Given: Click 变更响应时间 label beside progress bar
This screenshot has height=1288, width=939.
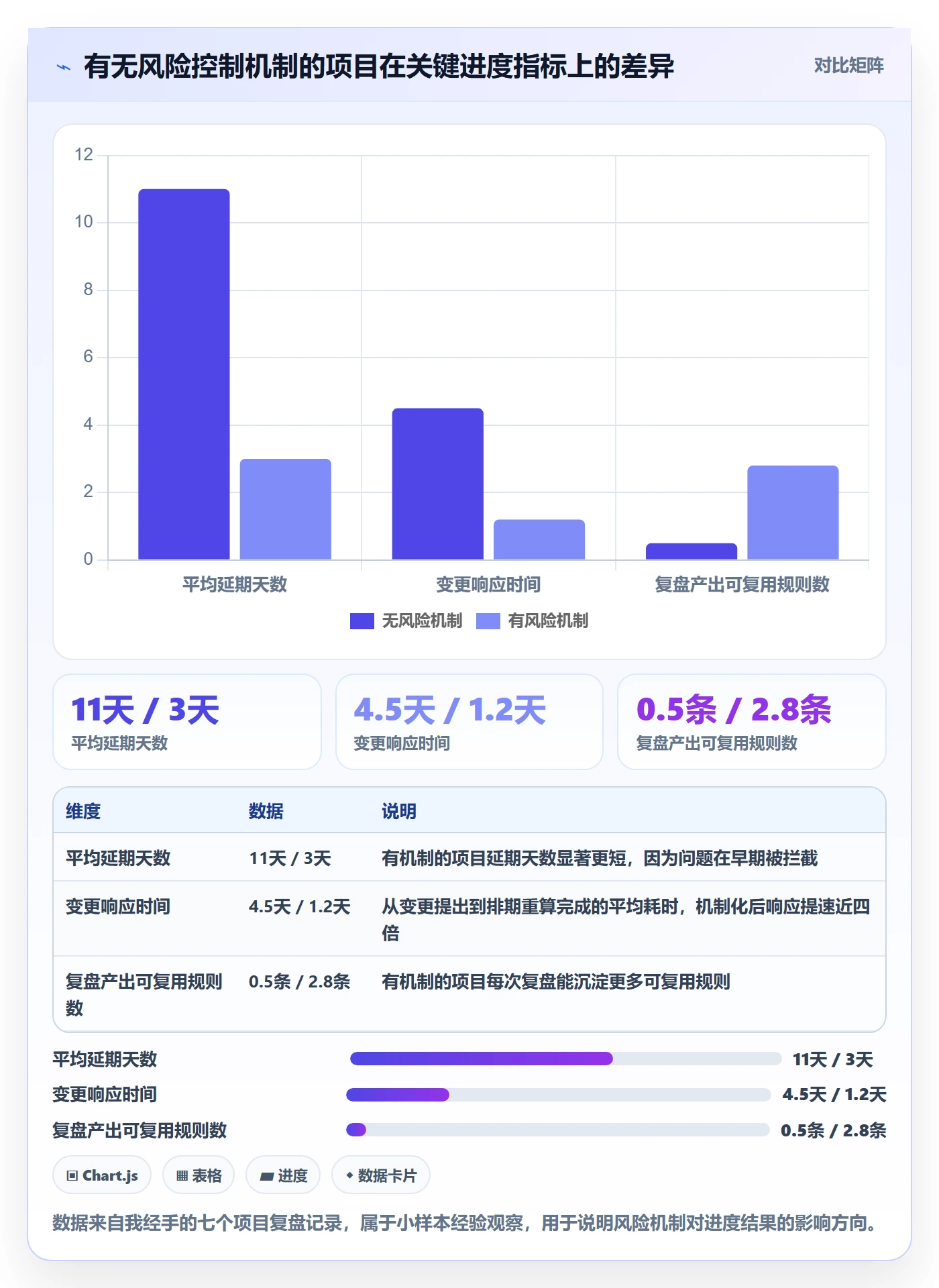Looking at the screenshot, I should point(105,1094).
